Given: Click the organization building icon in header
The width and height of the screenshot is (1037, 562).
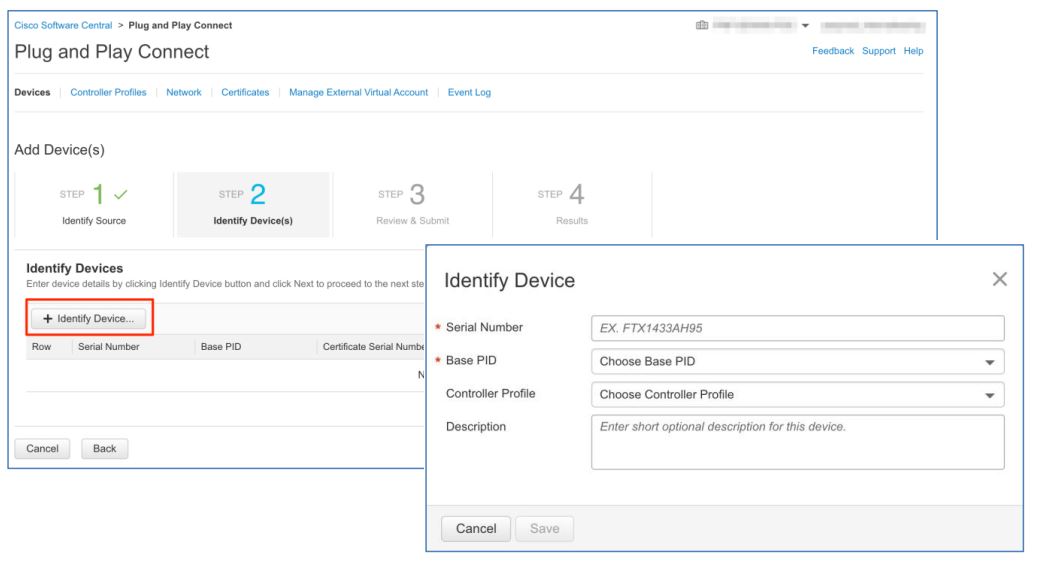Looking at the screenshot, I should tap(701, 25).
